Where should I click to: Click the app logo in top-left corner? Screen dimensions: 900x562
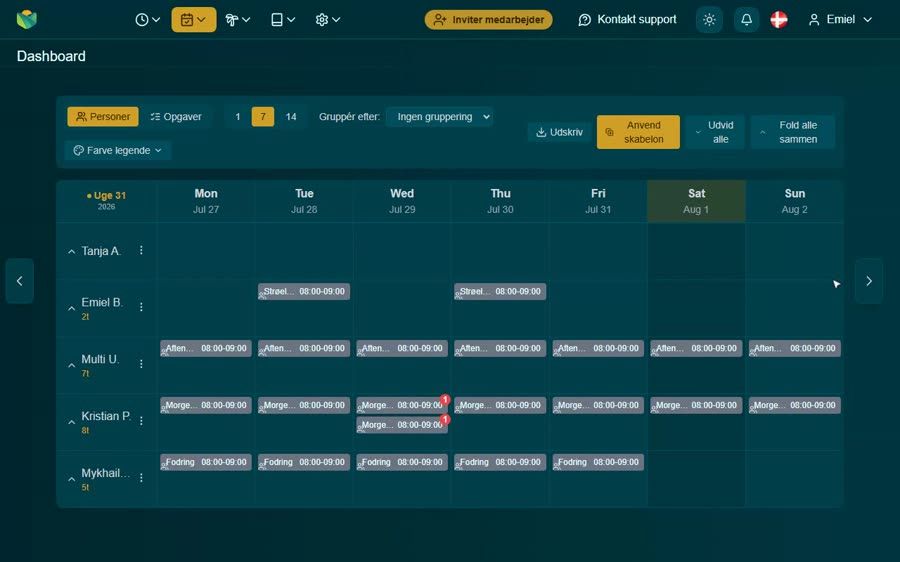(26, 20)
